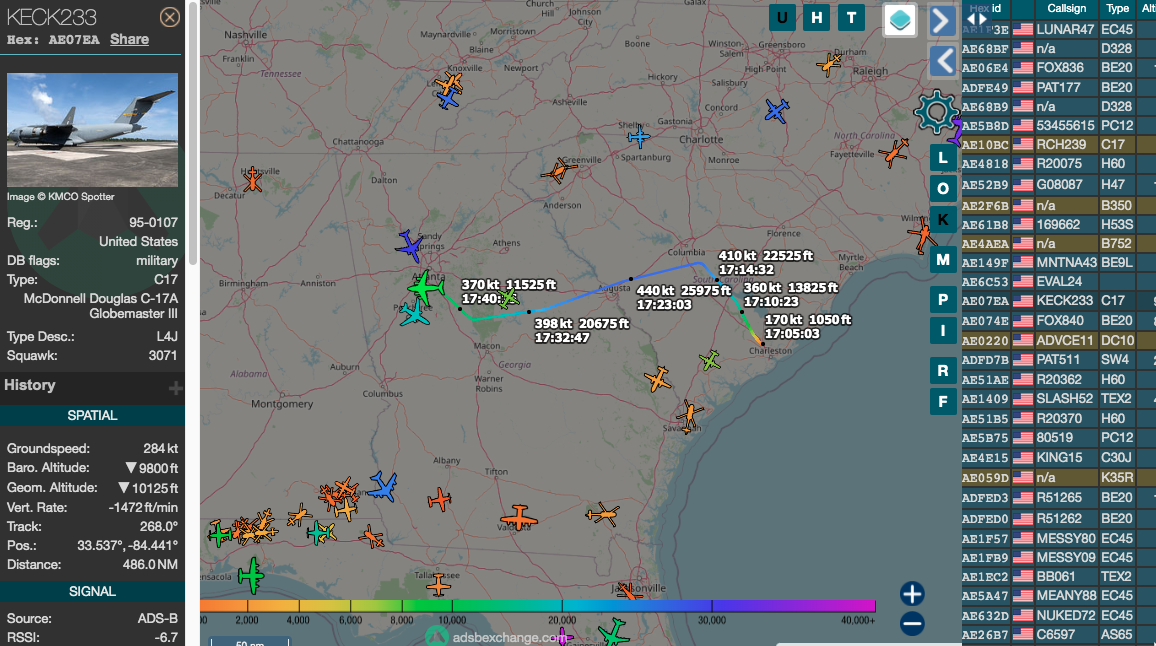Select the large orange aircraft near Valdosta

(x=519, y=518)
